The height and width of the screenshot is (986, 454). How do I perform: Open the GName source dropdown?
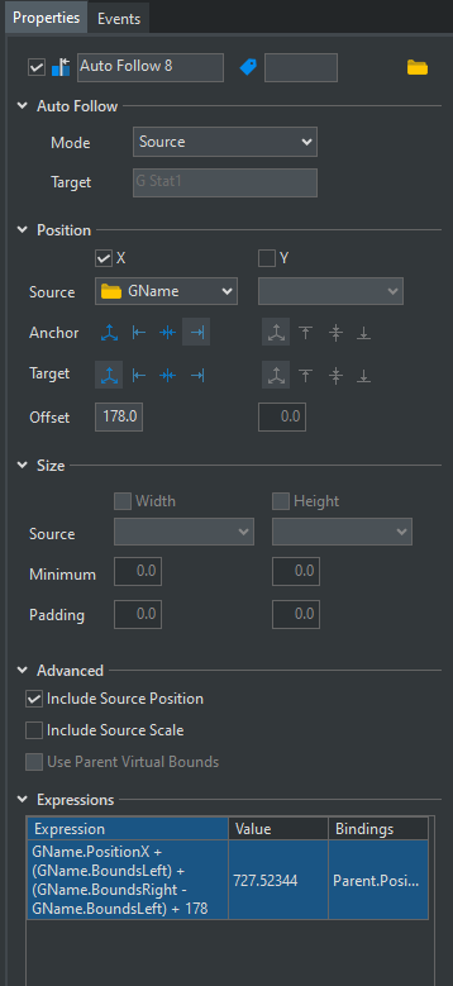pos(167,292)
